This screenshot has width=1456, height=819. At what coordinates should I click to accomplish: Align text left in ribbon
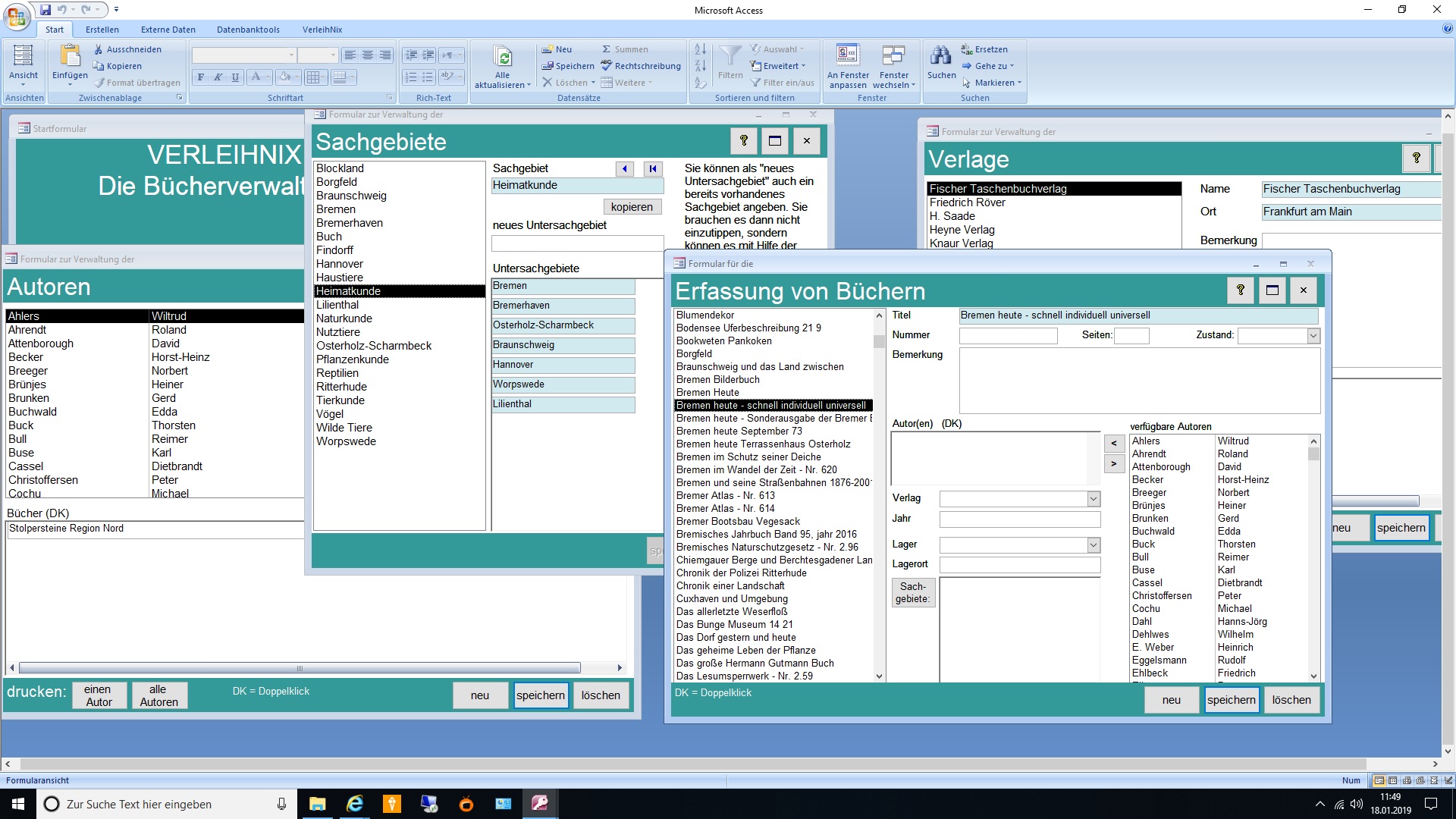point(350,55)
